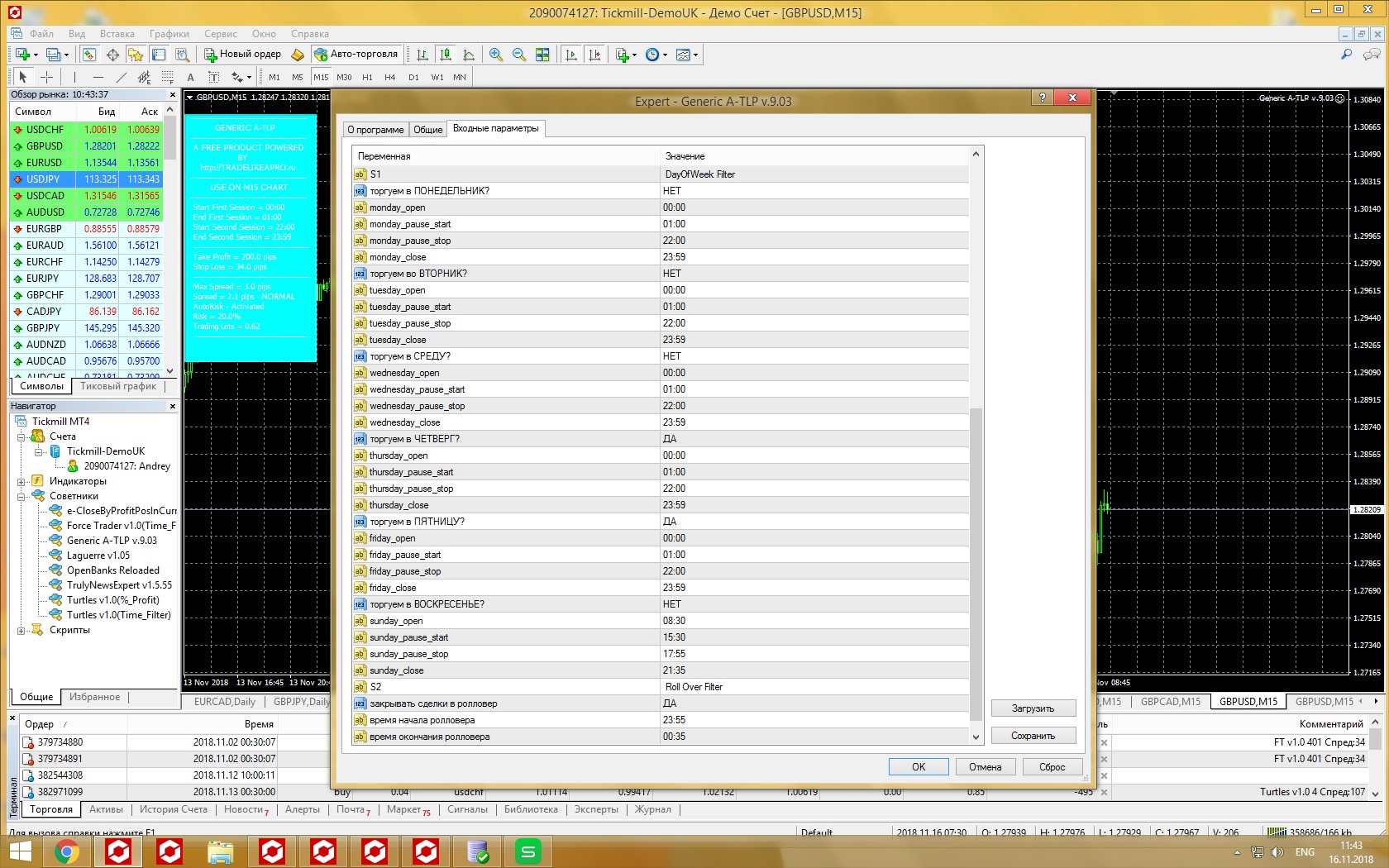The height and width of the screenshot is (868, 1389).
Task: Click the Сброс button
Action: pos(1052,767)
